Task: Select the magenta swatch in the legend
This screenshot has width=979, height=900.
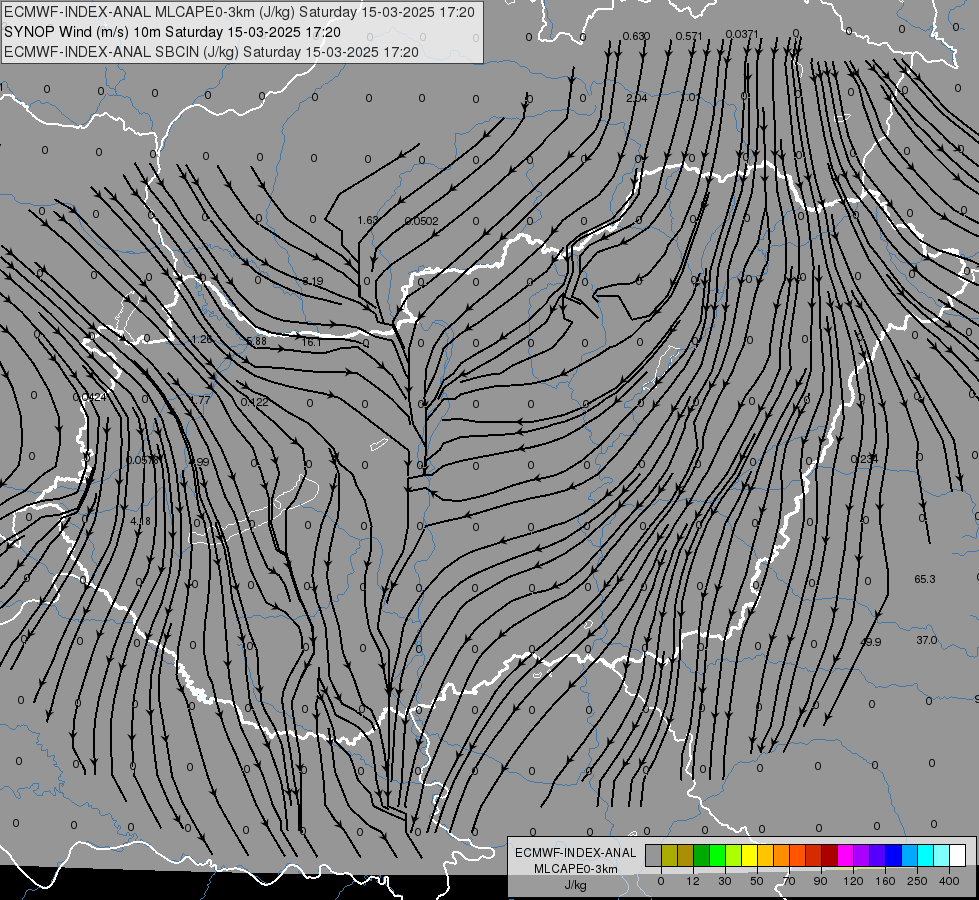Action: click(846, 855)
